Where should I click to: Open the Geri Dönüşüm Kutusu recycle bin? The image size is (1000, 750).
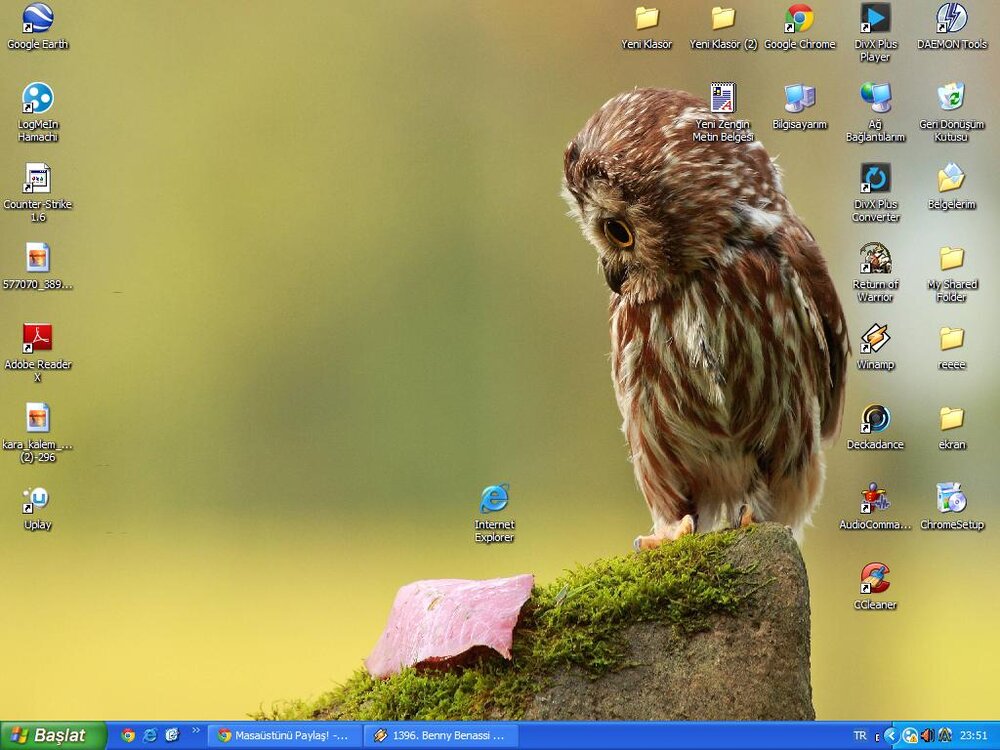tap(951, 99)
